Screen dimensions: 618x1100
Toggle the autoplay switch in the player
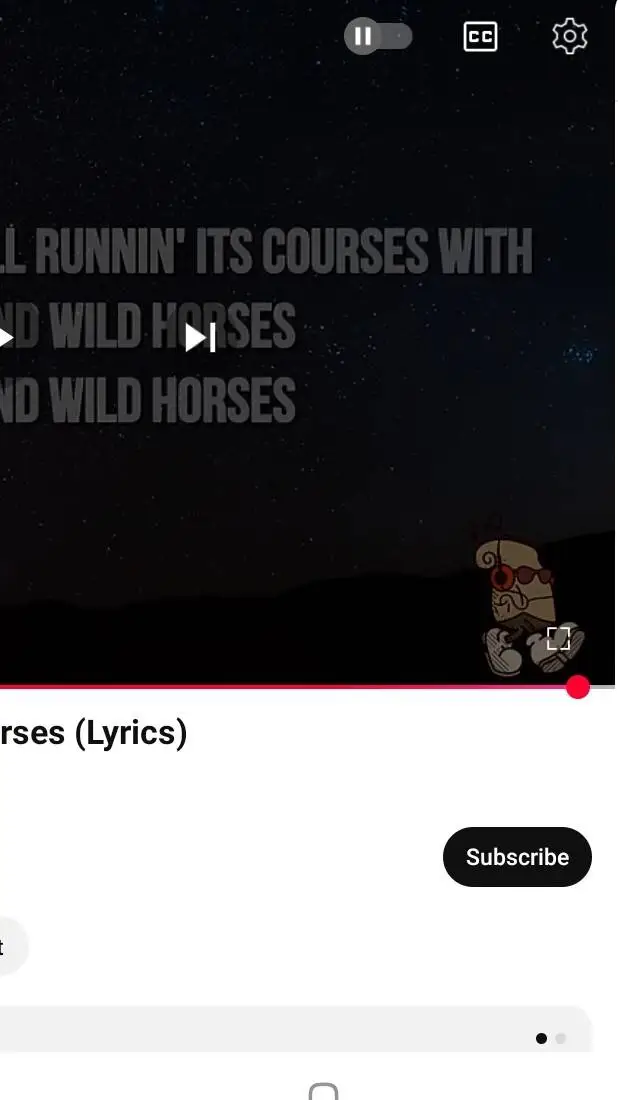tap(378, 36)
